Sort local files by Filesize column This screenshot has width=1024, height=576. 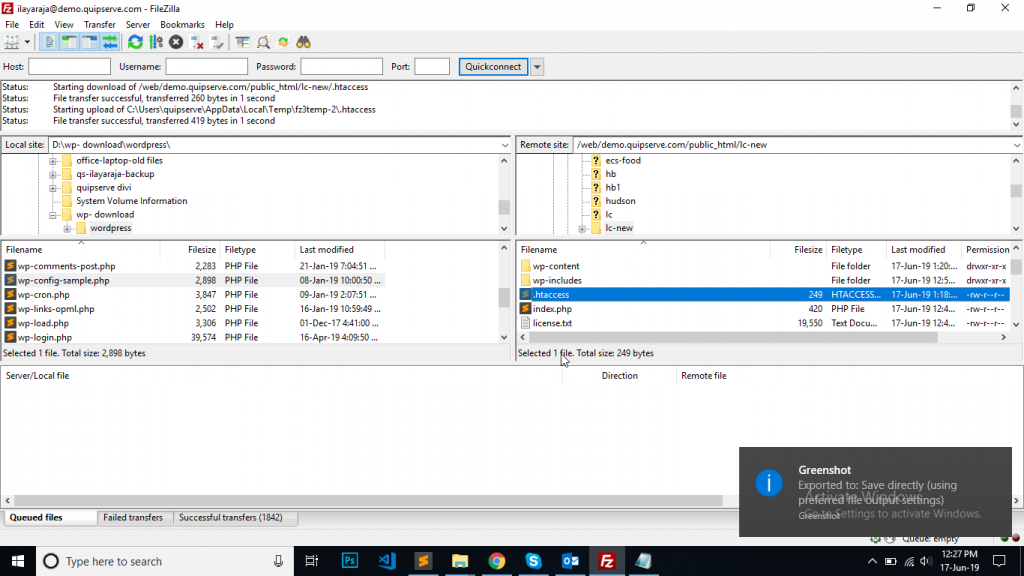(189, 249)
